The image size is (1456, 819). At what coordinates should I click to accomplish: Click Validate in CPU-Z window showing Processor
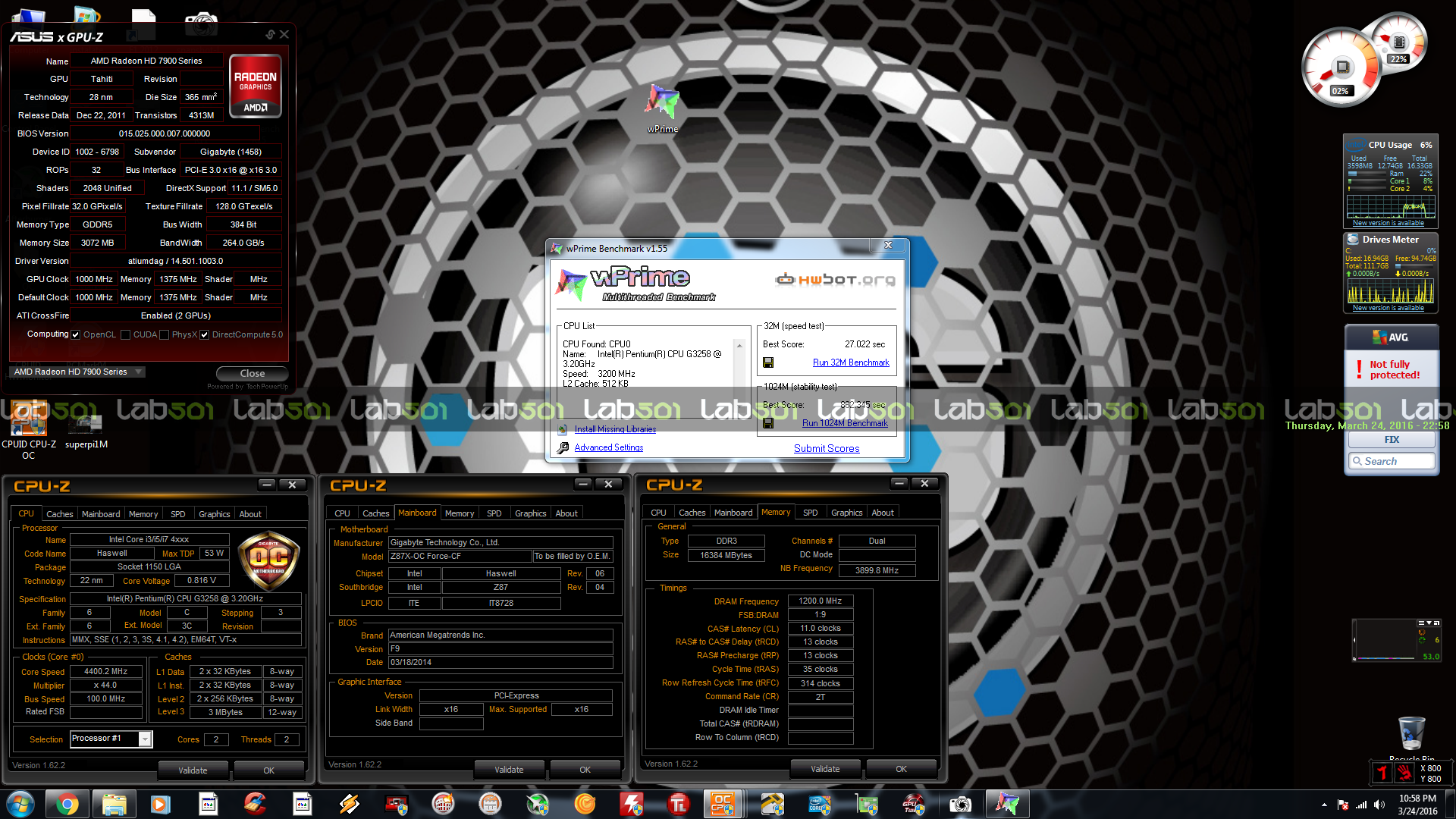pyautogui.click(x=193, y=770)
